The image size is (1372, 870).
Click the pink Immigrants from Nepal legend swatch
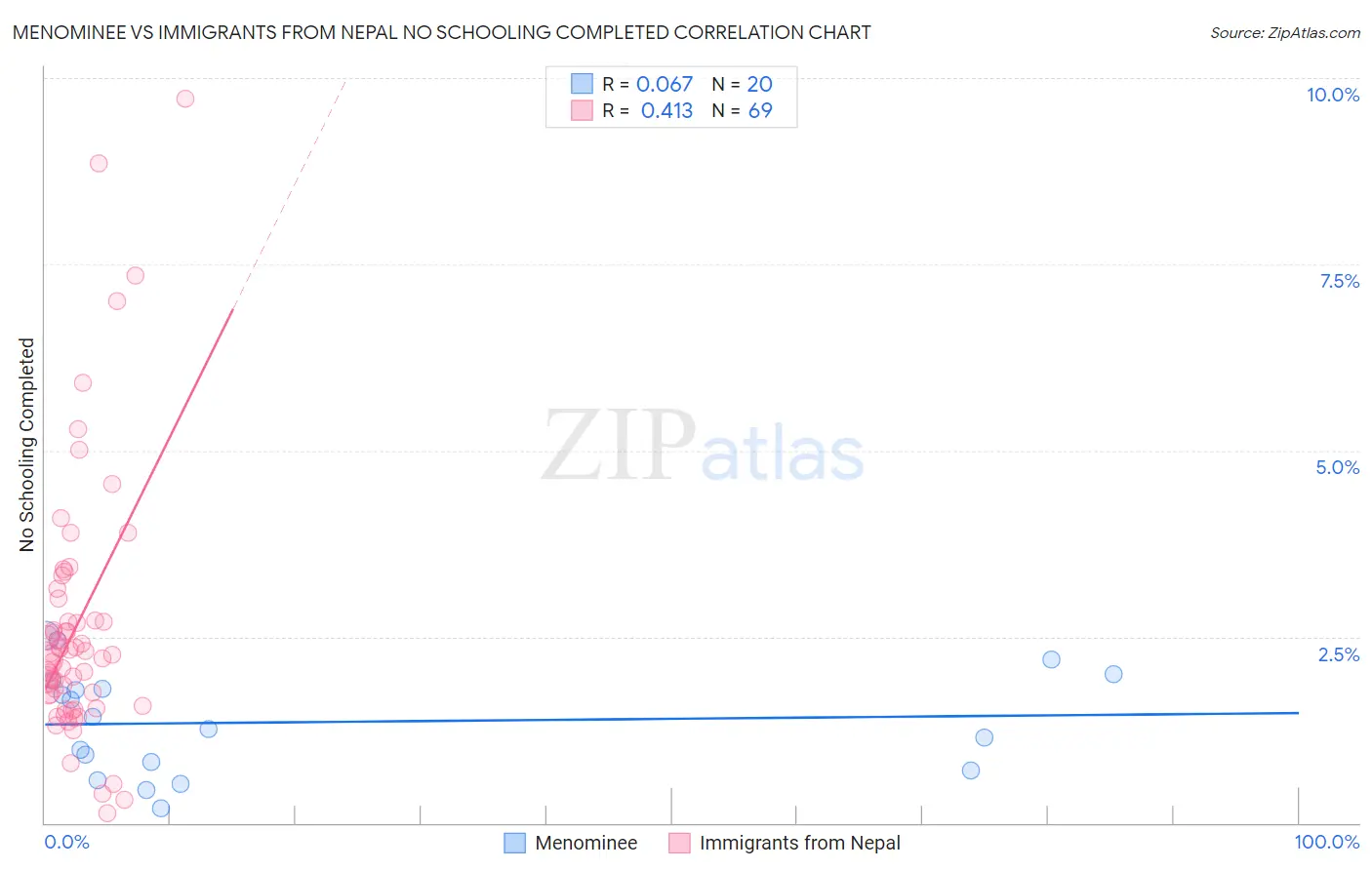[x=679, y=843]
